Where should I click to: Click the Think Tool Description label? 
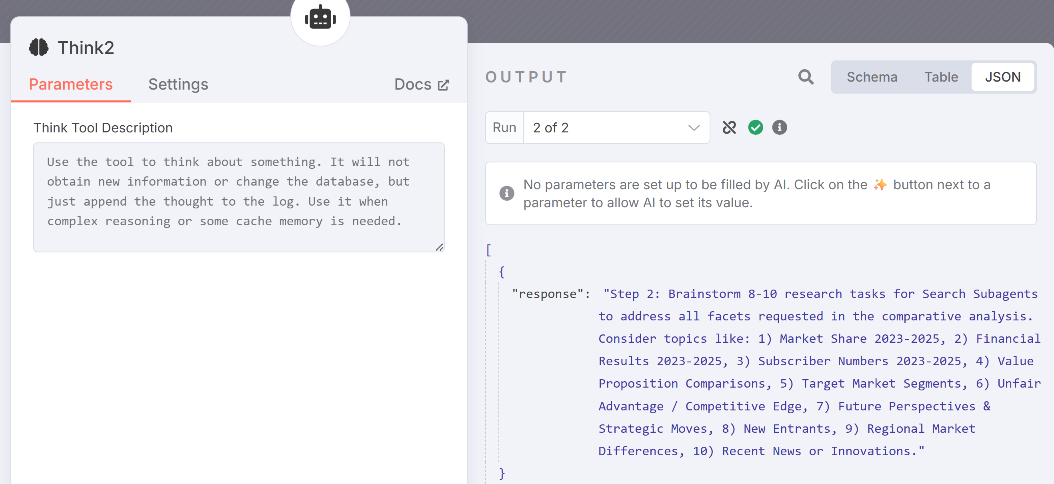click(103, 128)
